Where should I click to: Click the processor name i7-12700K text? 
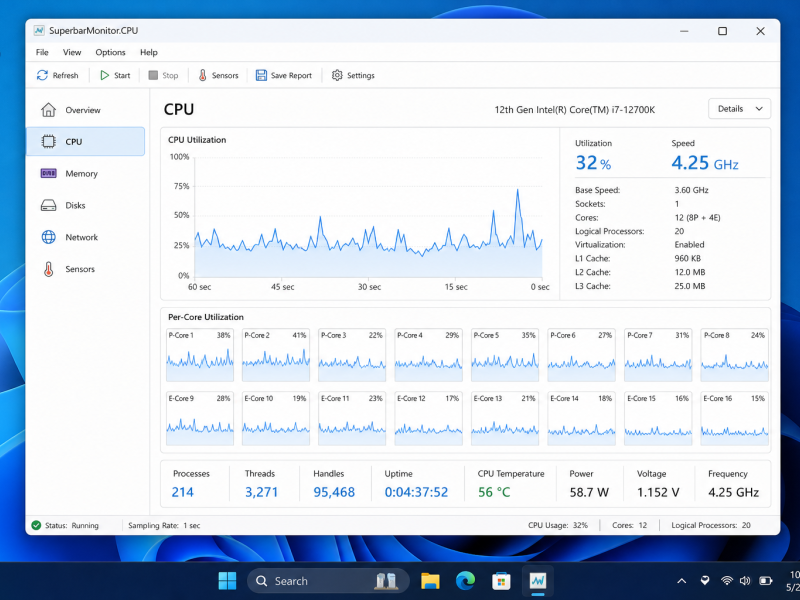click(x=574, y=110)
